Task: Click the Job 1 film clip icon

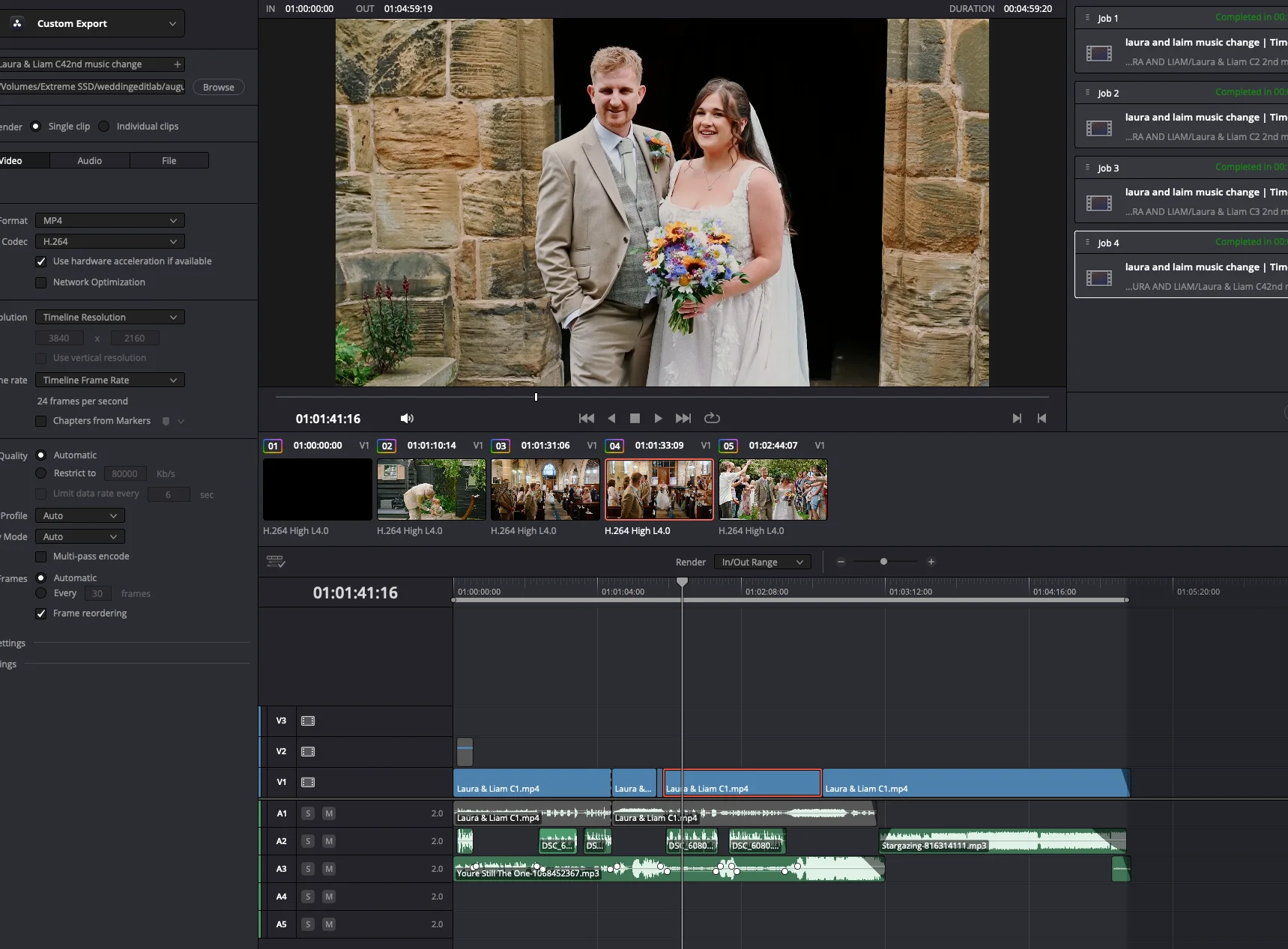Action: [x=1099, y=53]
